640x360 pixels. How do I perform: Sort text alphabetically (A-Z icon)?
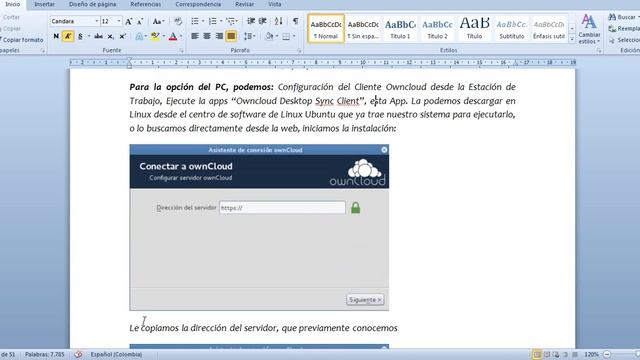tap(278, 21)
